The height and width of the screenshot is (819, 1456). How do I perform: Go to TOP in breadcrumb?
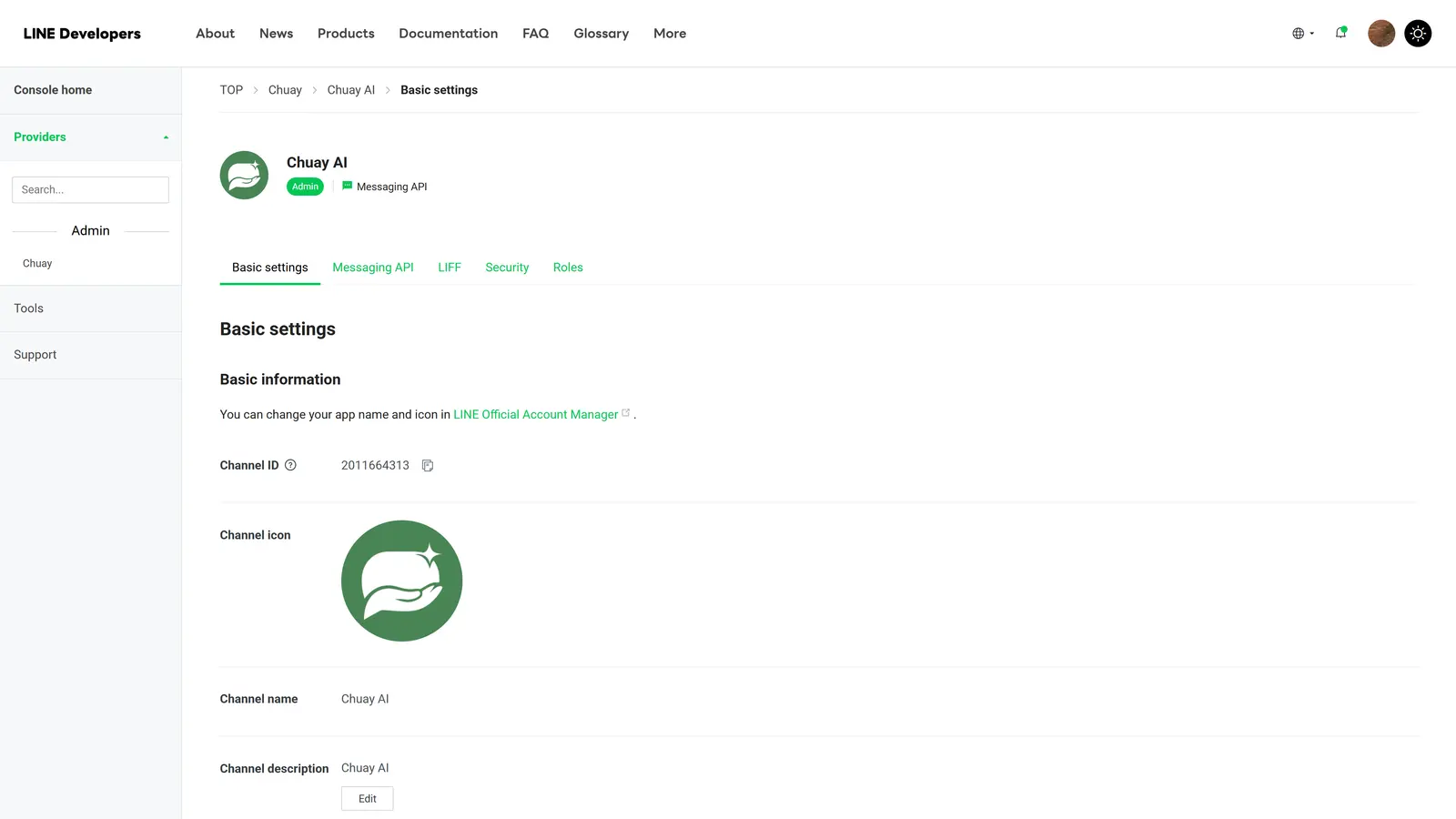pyautogui.click(x=231, y=90)
